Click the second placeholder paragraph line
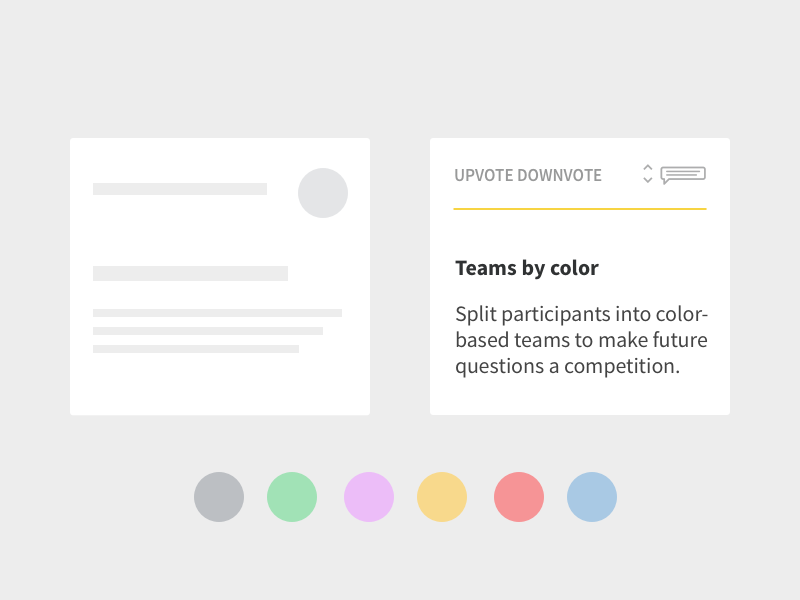The height and width of the screenshot is (600, 800). click(208, 331)
